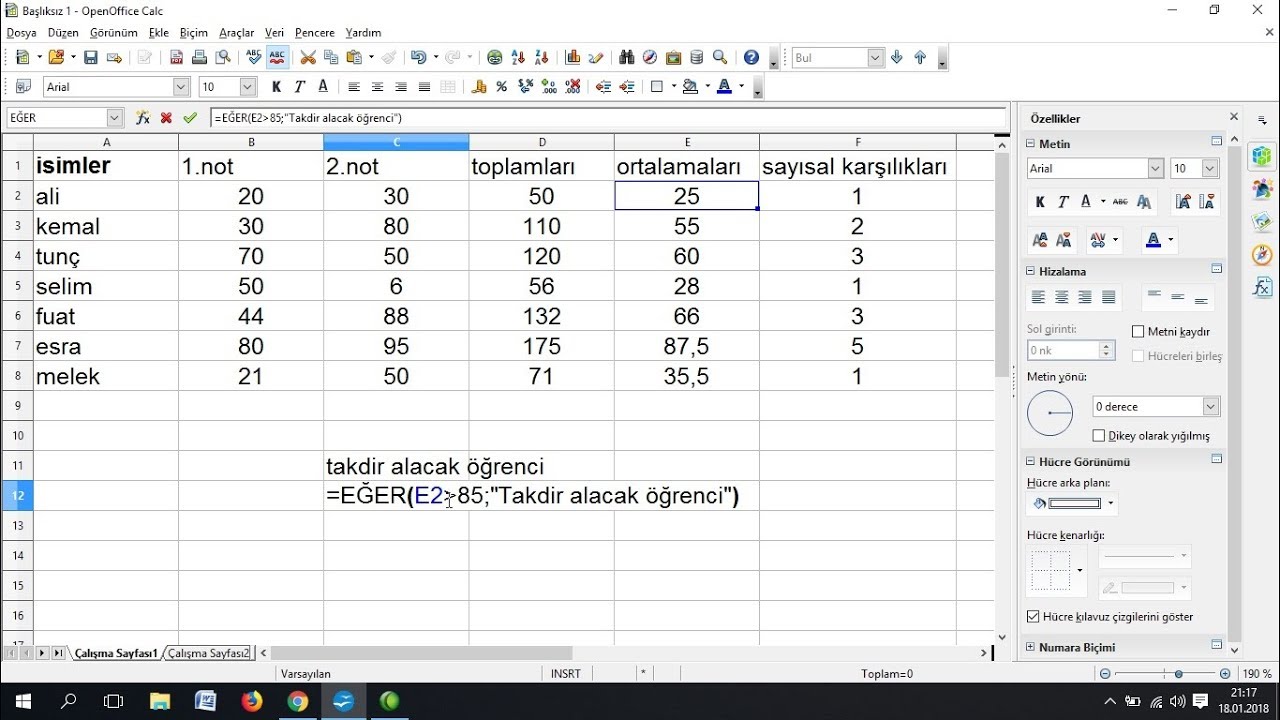1280x720 pixels.
Task: Switch to Çalışma Sayfası2 tab
Action: pos(209,653)
